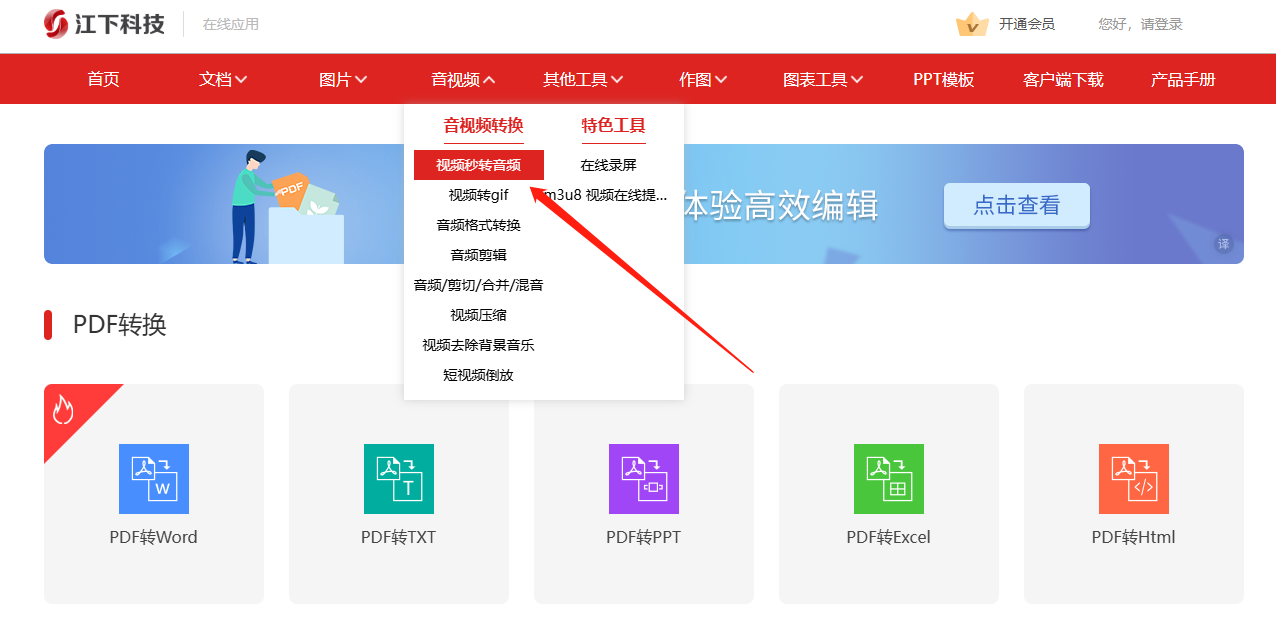Expand the 图表工具 dropdown menu
This screenshot has height=620, width=1276.
coord(823,80)
